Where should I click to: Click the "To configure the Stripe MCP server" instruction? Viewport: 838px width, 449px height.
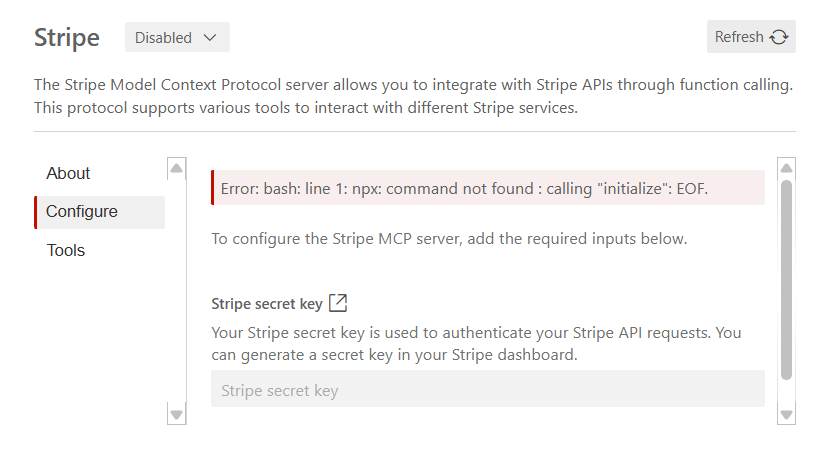(449, 239)
